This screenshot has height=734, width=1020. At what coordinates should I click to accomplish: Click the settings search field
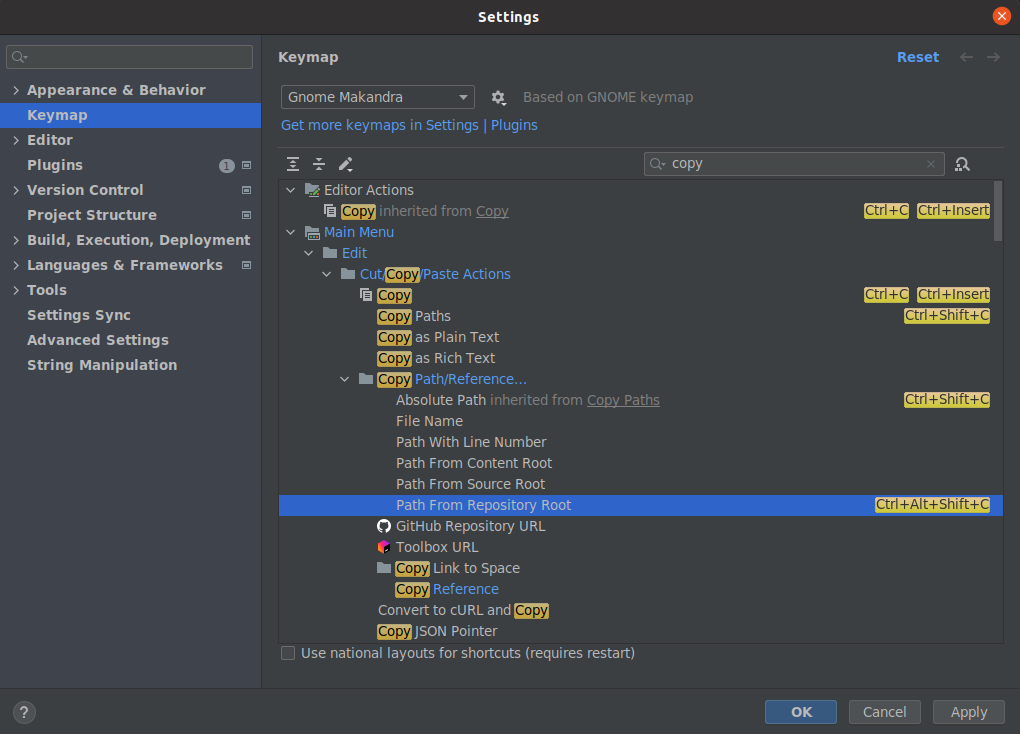(x=130, y=57)
